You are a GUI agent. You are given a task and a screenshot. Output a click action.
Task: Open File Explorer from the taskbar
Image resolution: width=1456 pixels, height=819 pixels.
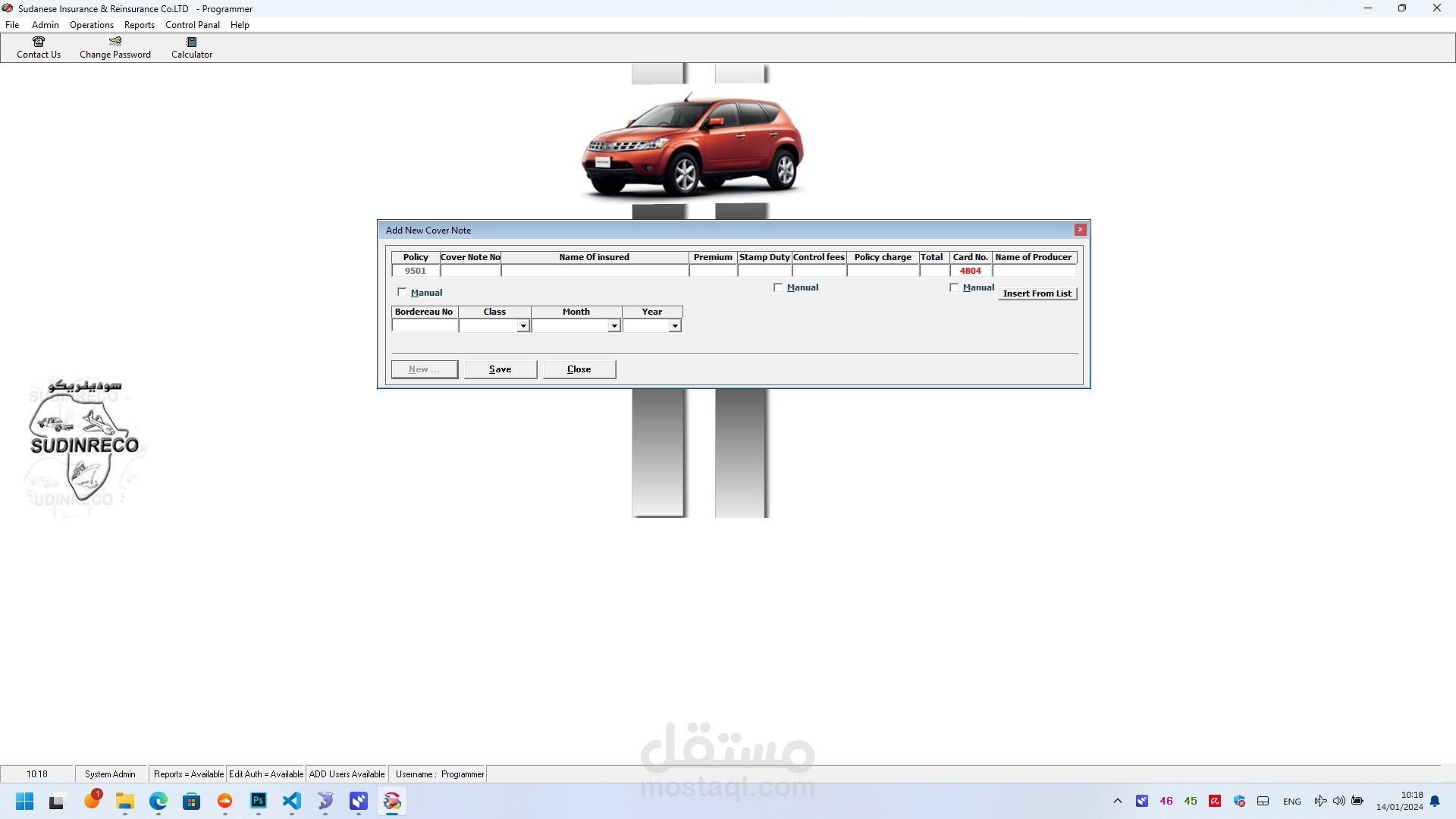tap(125, 801)
